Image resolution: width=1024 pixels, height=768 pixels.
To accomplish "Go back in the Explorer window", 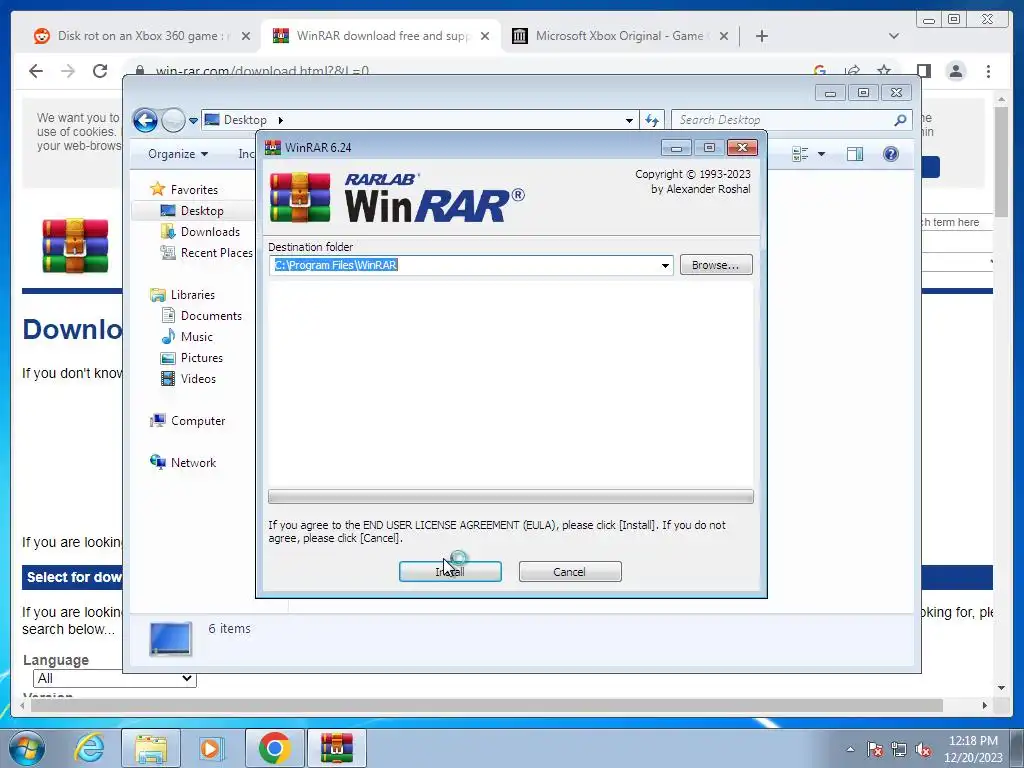I will tap(145, 120).
